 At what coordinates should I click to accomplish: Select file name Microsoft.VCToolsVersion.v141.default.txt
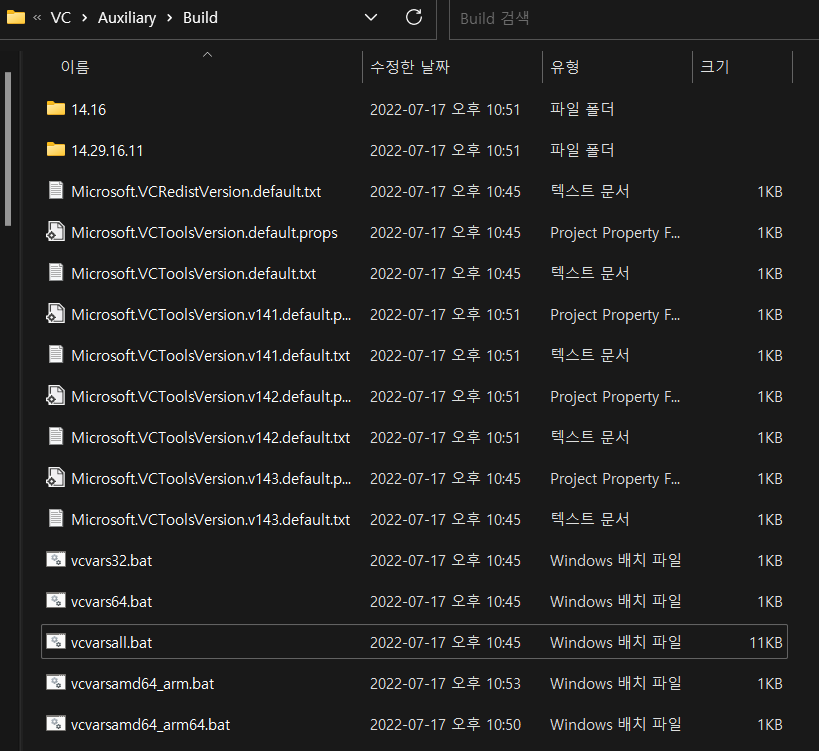tap(210, 356)
